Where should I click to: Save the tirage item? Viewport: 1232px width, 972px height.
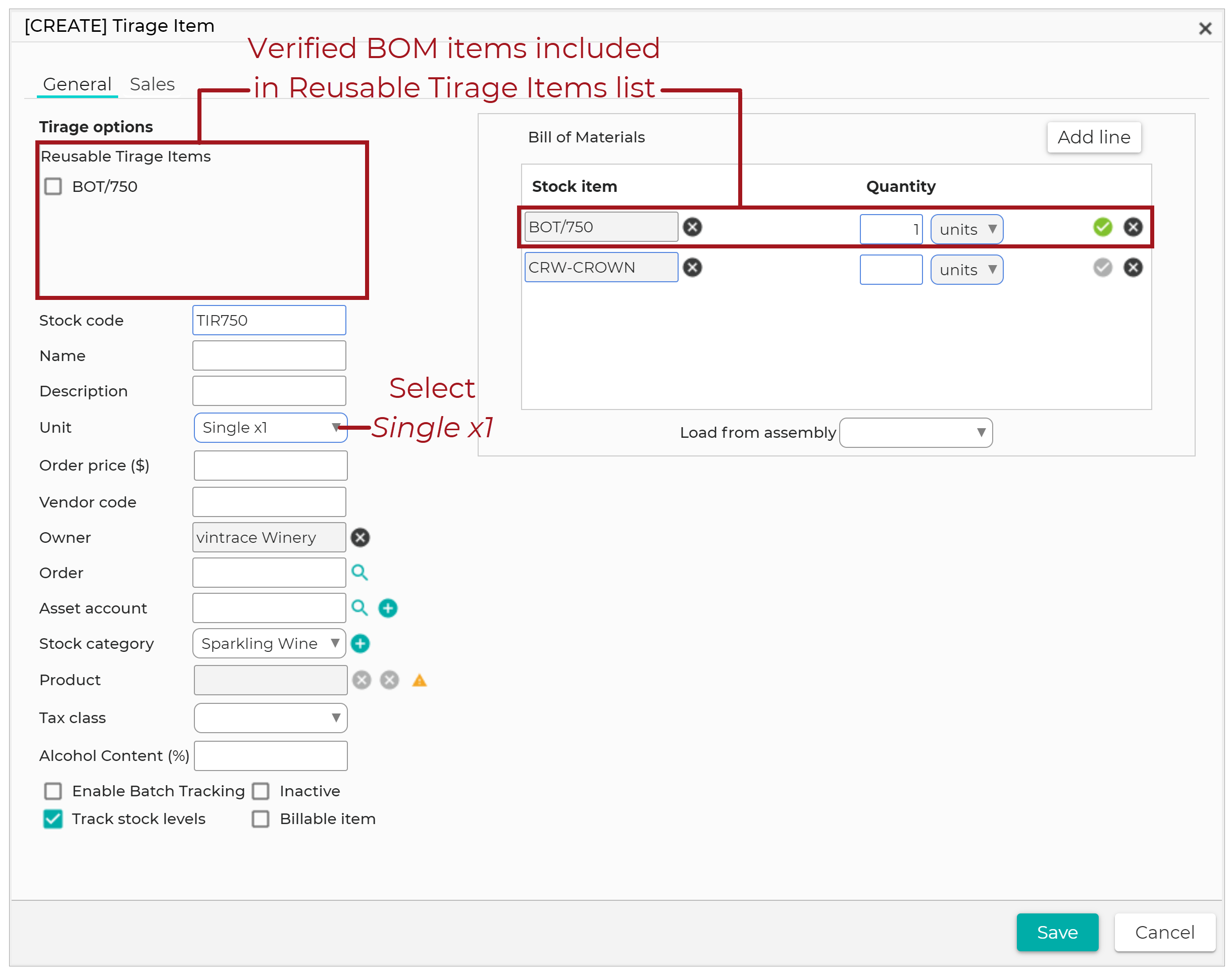[1057, 932]
